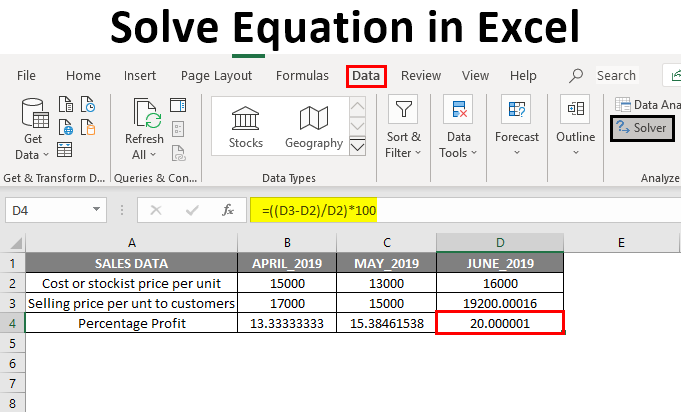The image size is (681, 412).
Task: Click cell MAY_2019
Action: (387, 263)
